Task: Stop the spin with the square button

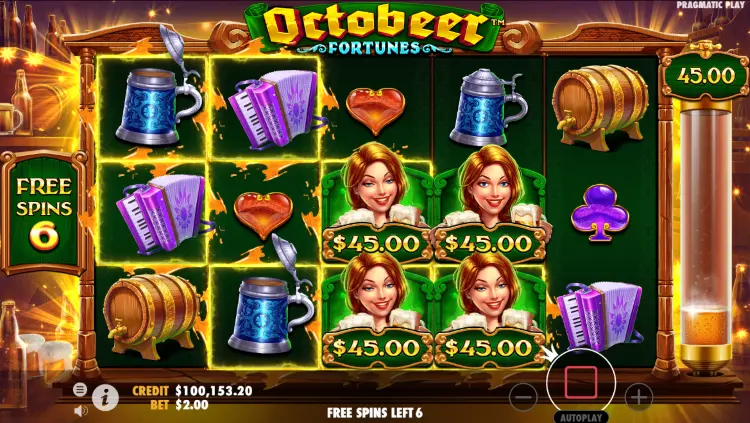Action: pyautogui.click(x=581, y=382)
